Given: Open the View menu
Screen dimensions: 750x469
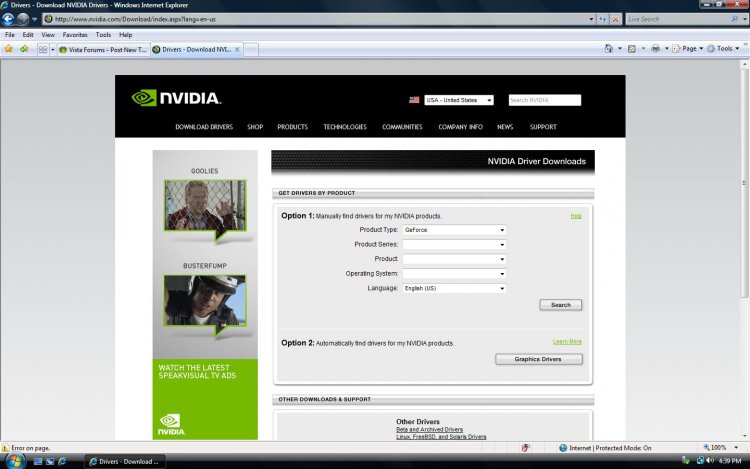Looking at the screenshot, I should pos(48,35).
